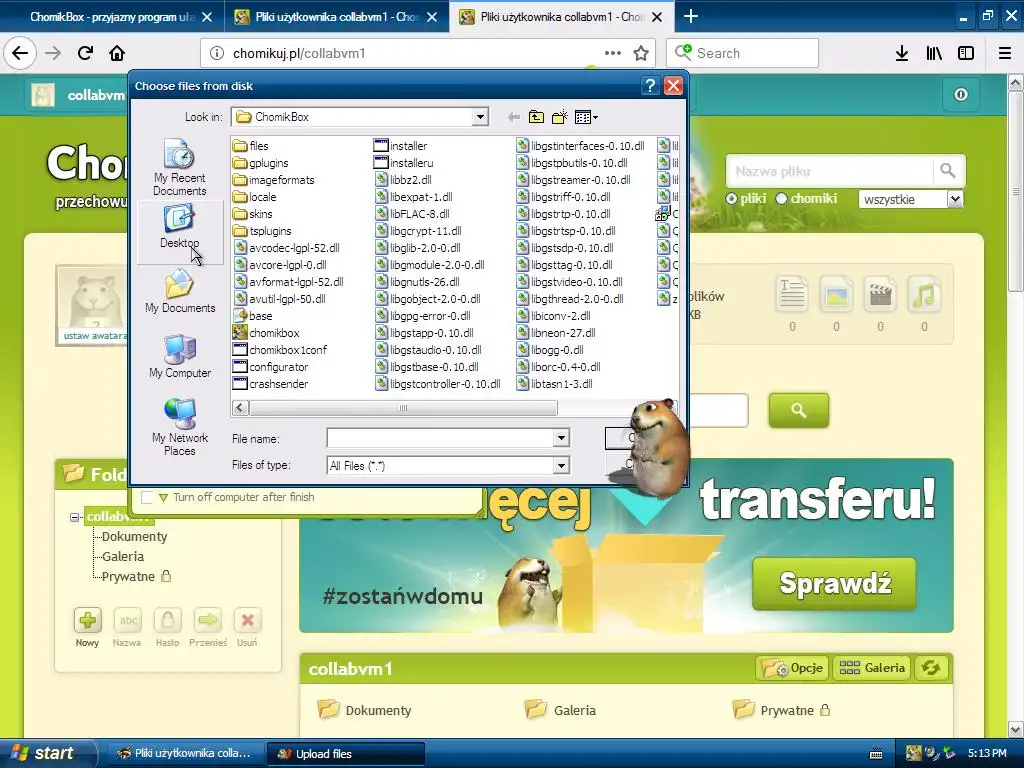Open My Network Places in dialog sidebar

(180, 427)
